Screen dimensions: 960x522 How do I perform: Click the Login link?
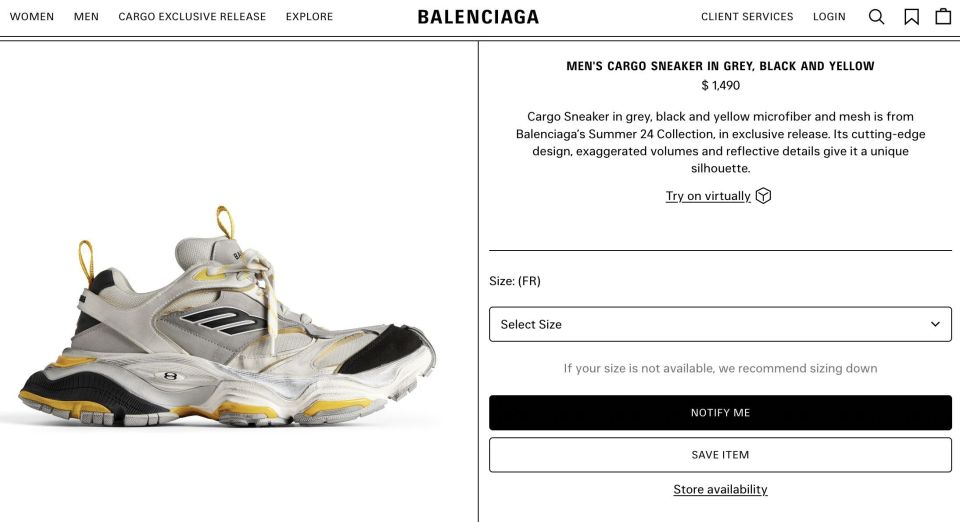tap(829, 17)
